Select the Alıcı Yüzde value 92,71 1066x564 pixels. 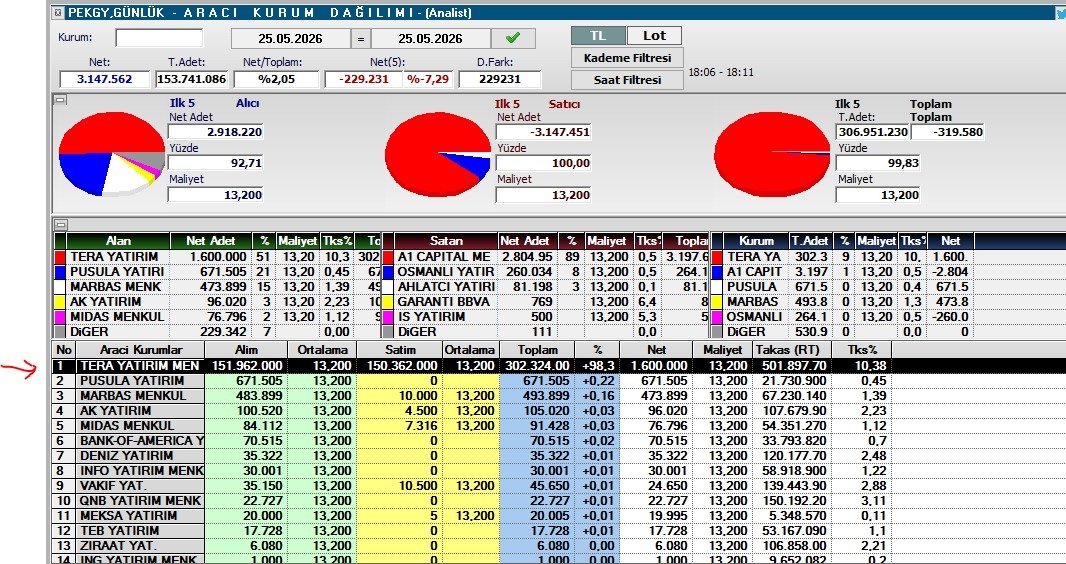coord(216,163)
